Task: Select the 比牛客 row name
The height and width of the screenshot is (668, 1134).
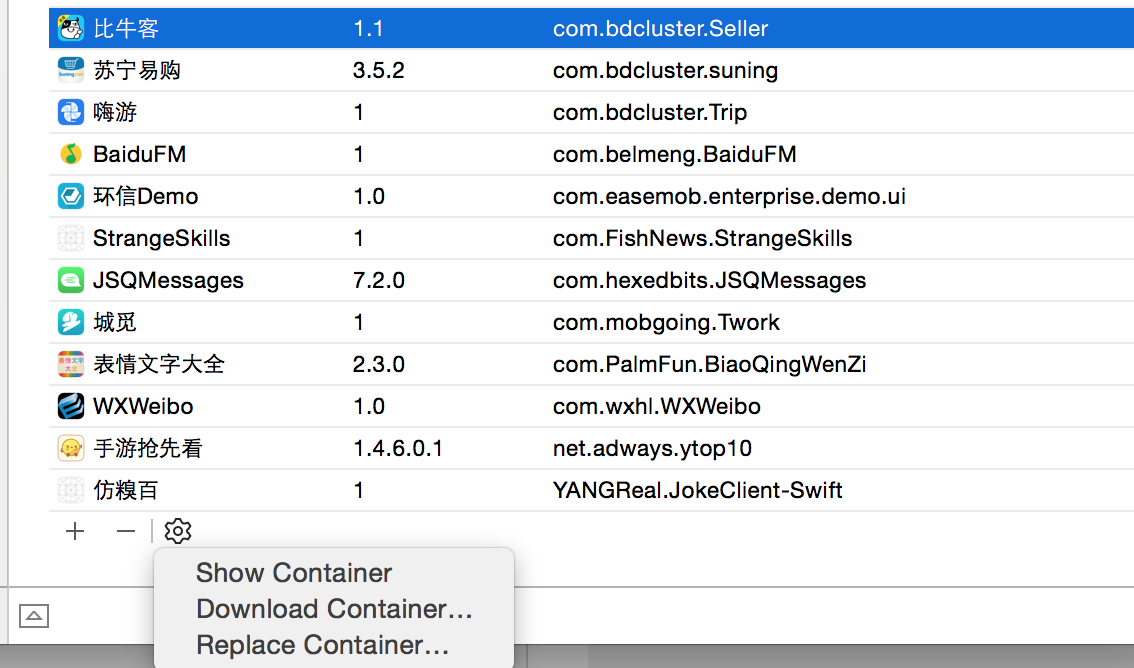Action: 126,28
